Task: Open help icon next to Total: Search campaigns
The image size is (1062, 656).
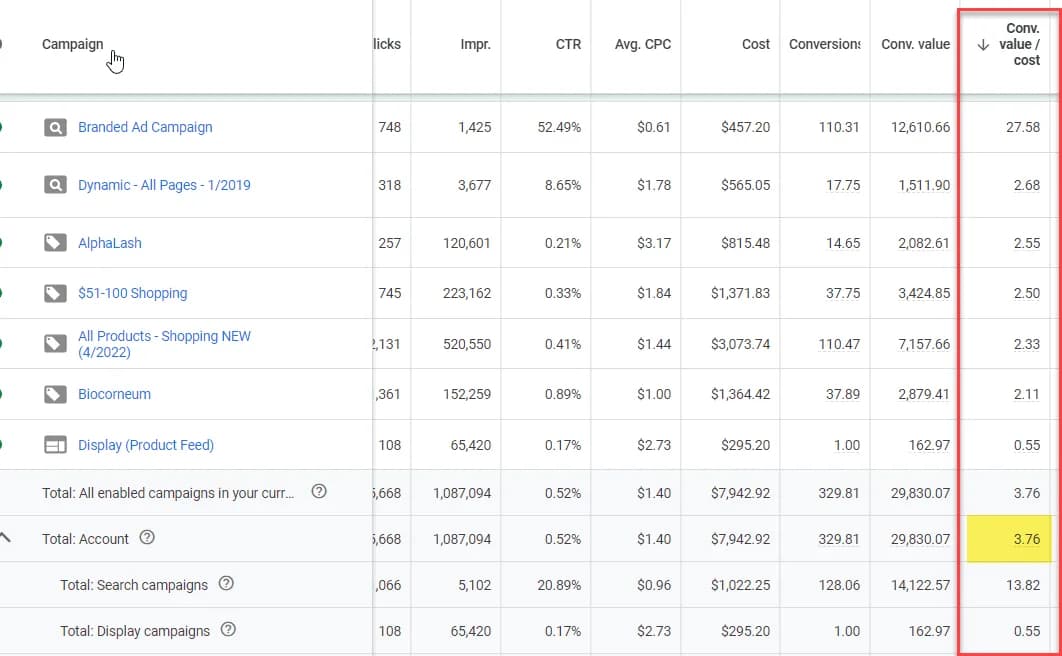Action: coord(226,584)
